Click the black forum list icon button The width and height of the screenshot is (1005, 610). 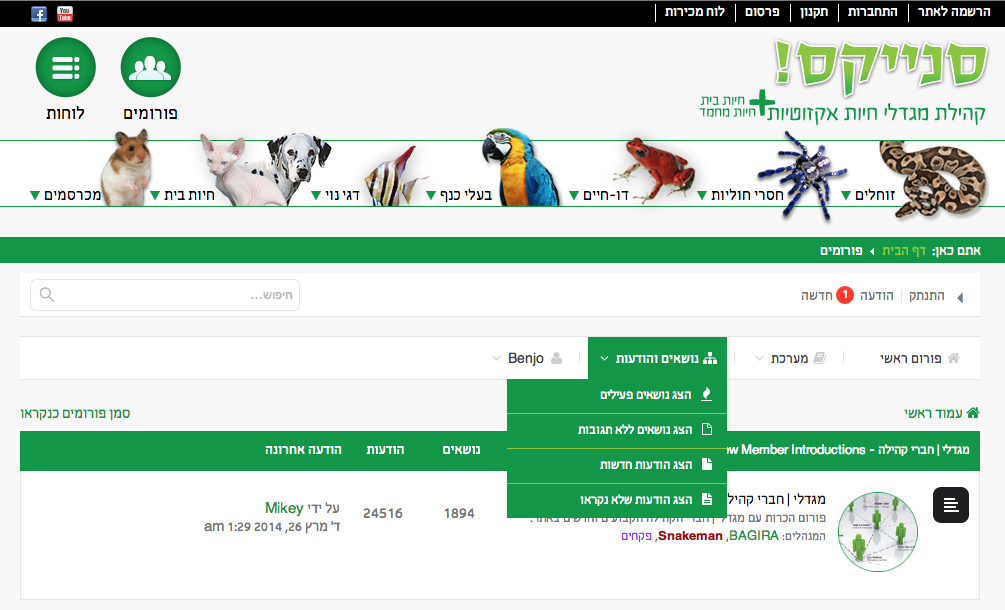pyautogui.click(x=951, y=505)
